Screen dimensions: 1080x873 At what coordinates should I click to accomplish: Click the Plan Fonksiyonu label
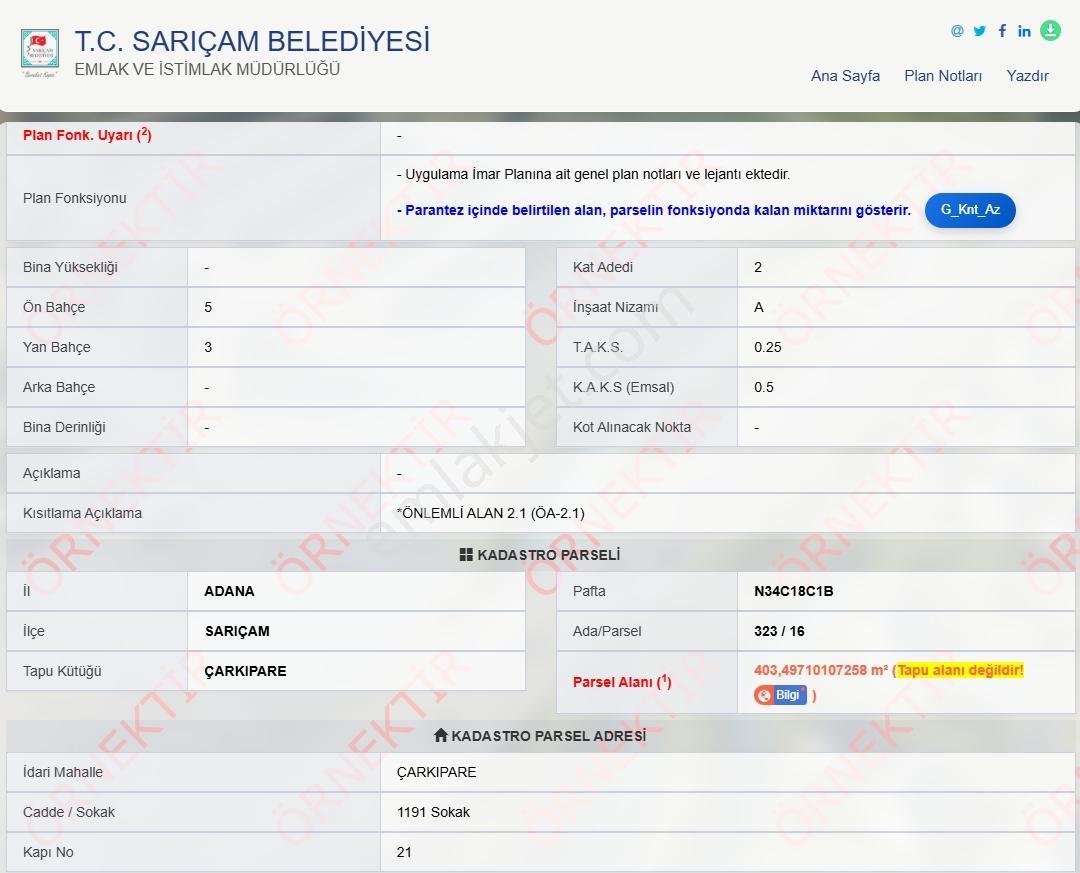[x=74, y=198]
